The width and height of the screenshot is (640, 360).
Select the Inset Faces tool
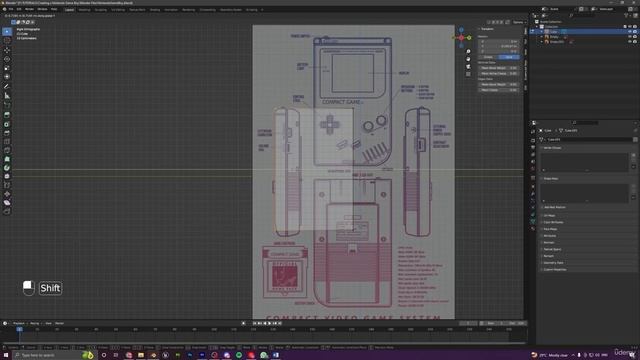point(7,124)
